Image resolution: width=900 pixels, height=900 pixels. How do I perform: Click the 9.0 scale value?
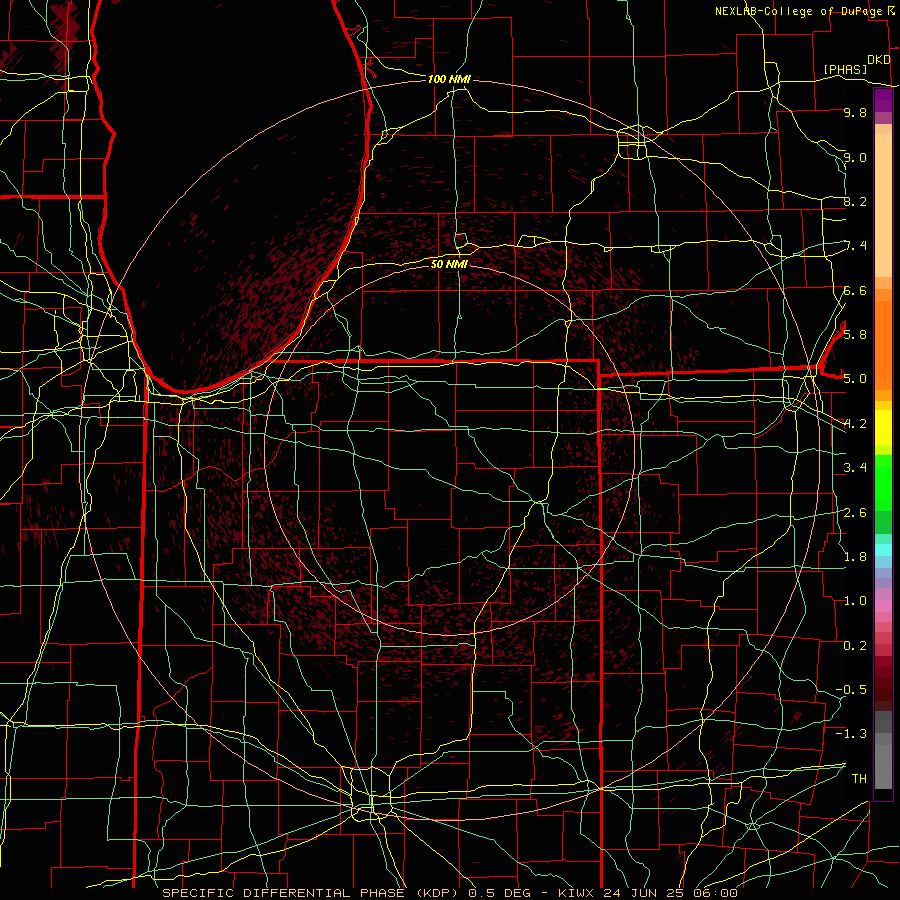click(855, 157)
